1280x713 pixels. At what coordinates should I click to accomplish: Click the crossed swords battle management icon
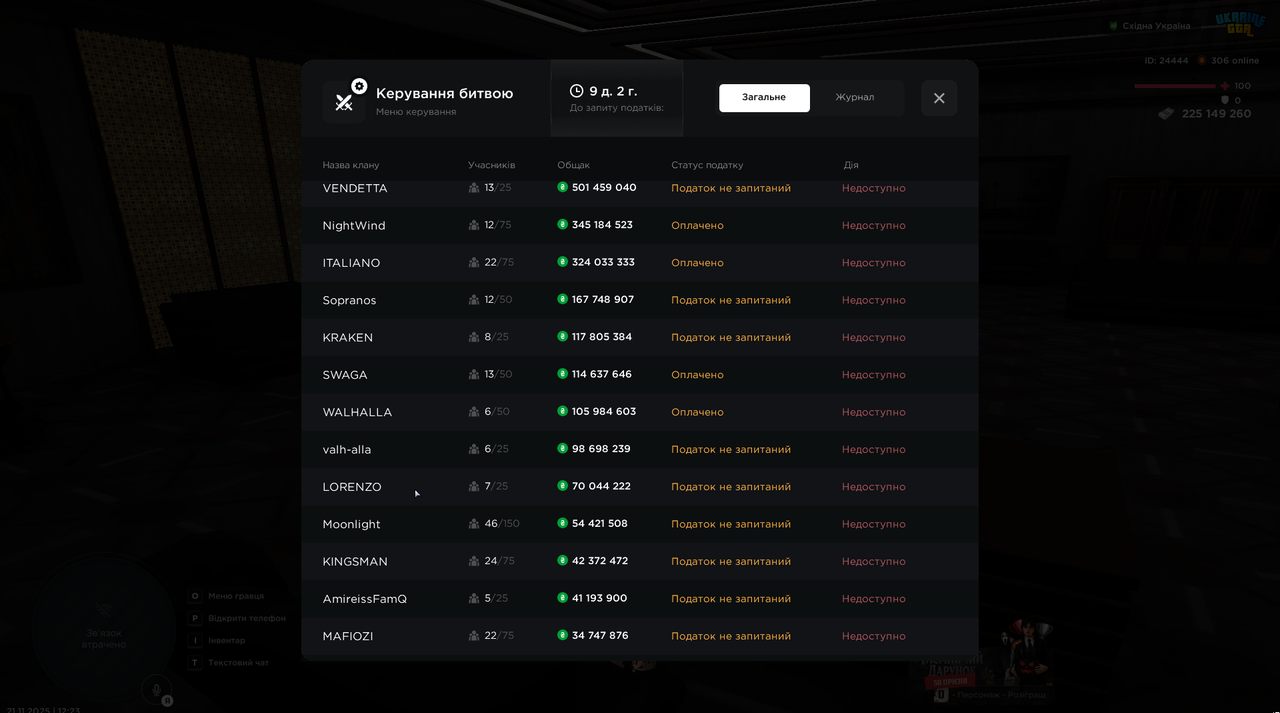[x=345, y=101]
